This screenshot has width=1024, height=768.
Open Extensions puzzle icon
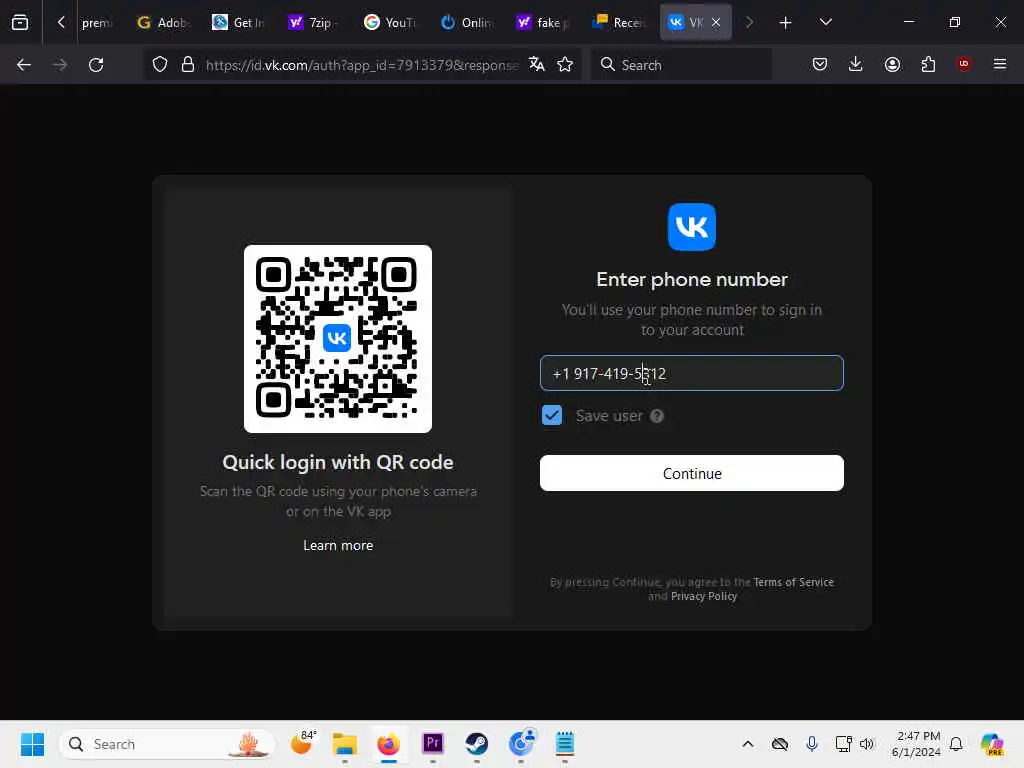coord(928,64)
